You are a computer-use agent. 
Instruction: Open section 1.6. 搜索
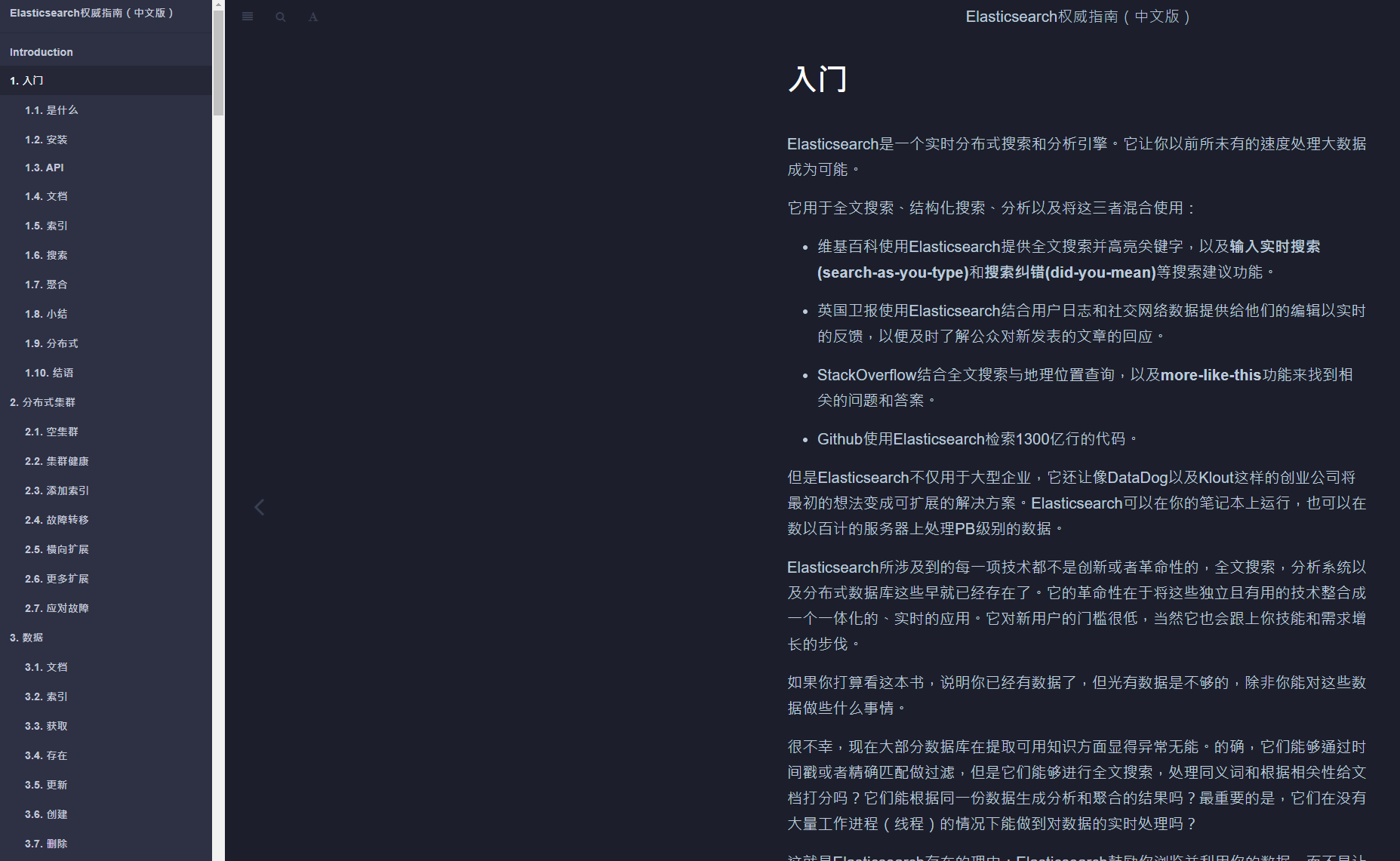coord(106,255)
